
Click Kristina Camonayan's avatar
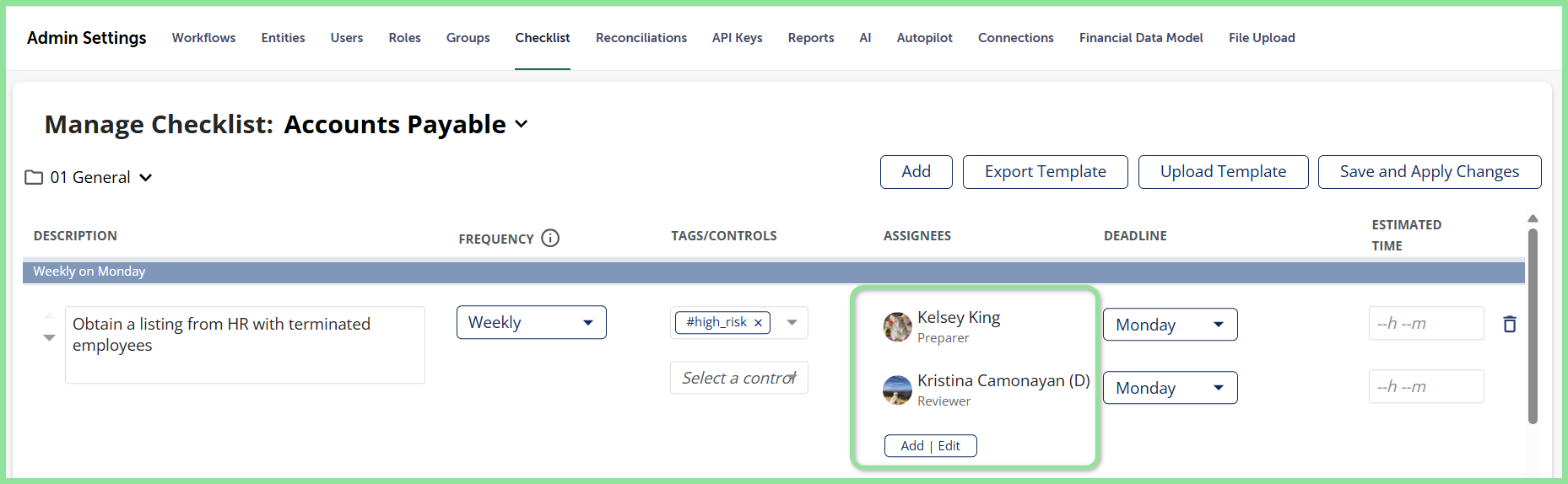(897, 390)
